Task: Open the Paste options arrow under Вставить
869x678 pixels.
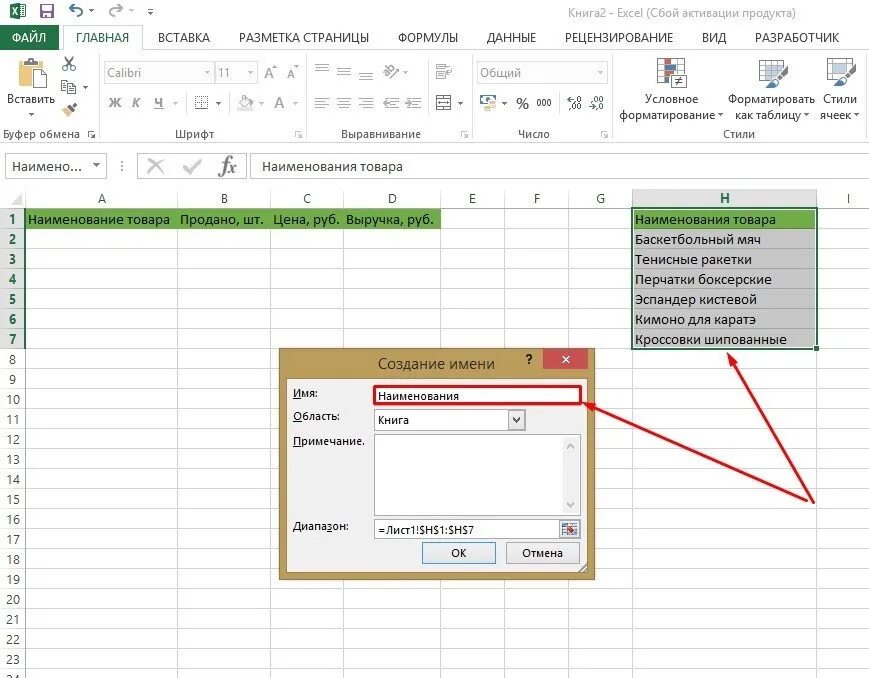Action: [x=31, y=115]
